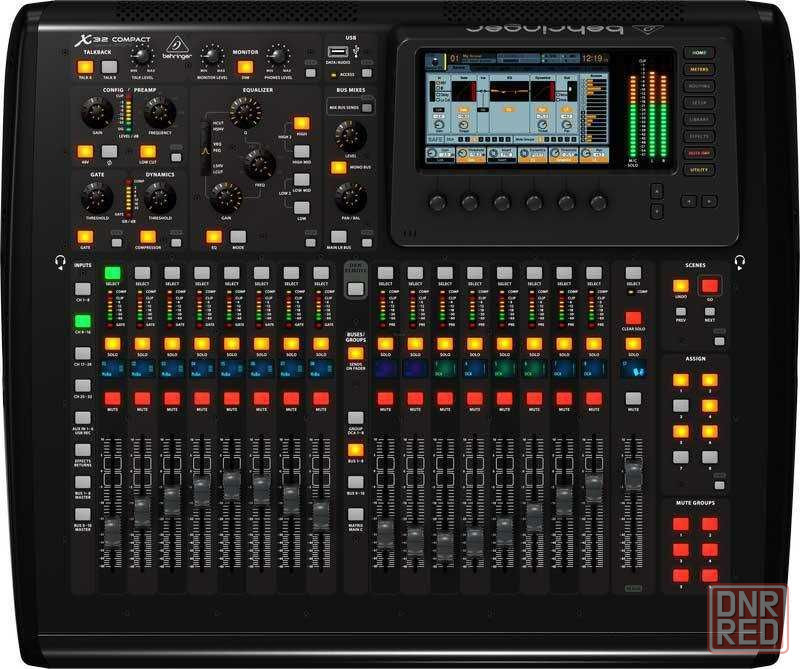Switch to Effects Returns layer
This screenshot has height=669, width=800.
83,450
